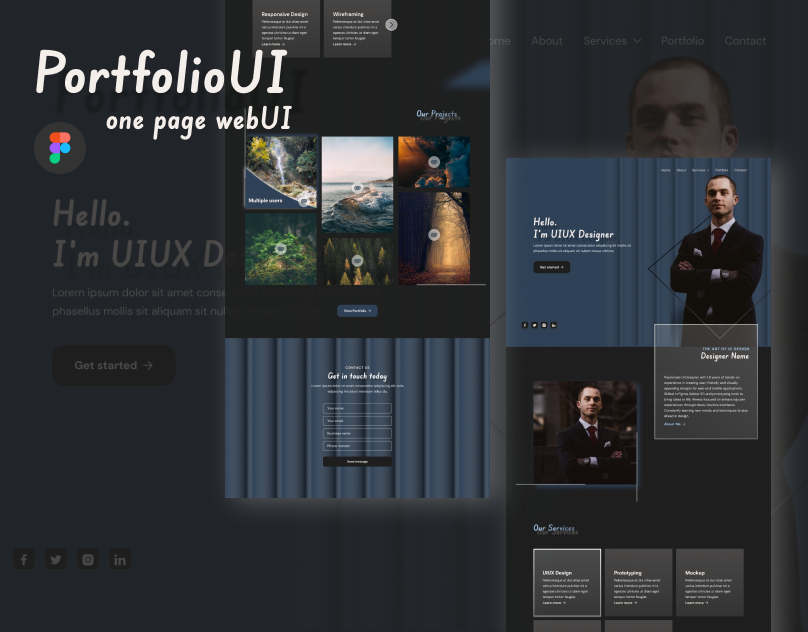Select Portfolio in the navigation bar
The height and width of the screenshot is (632, 808).
[682, 41]
